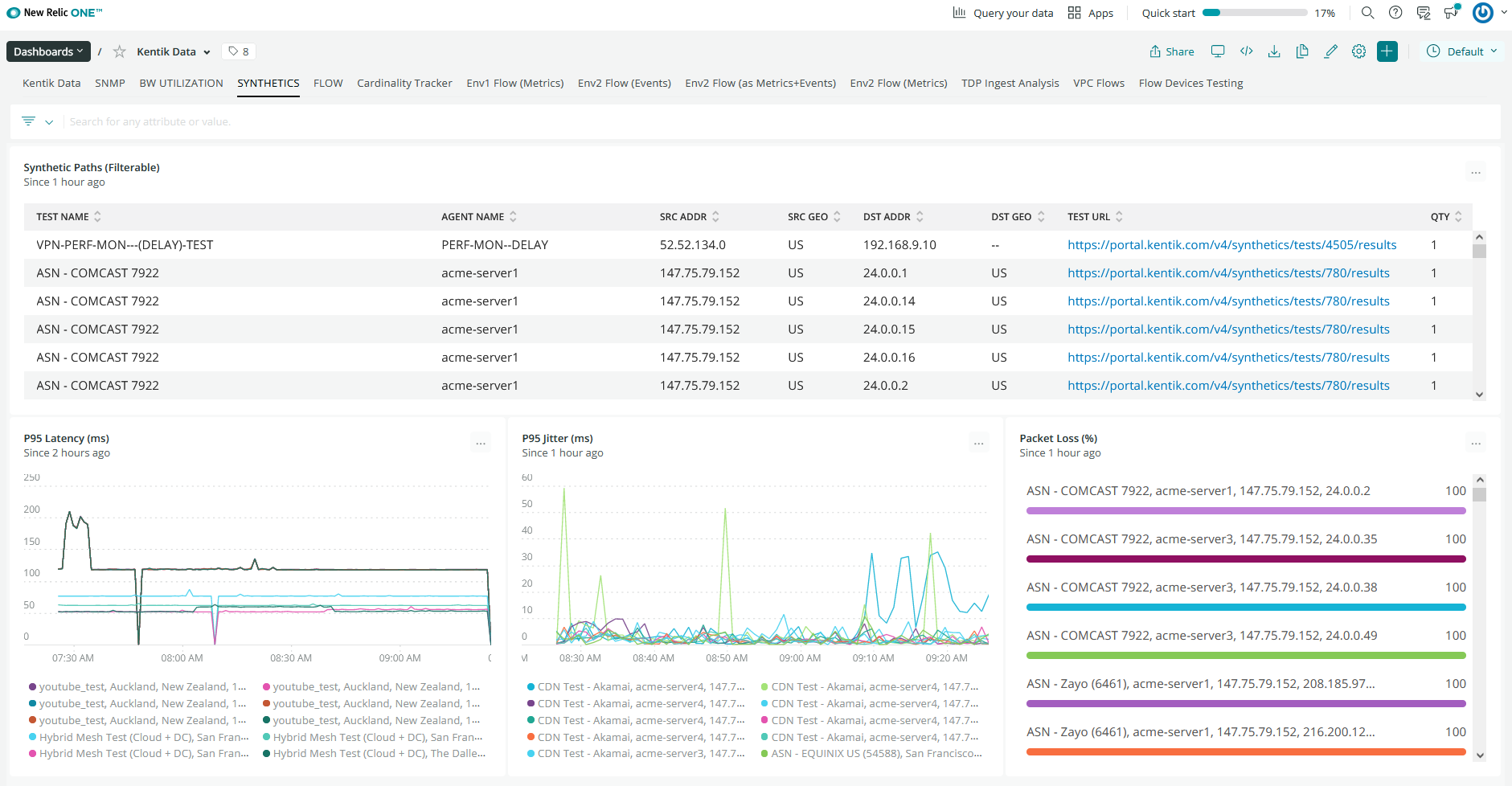Open the Default time picker dropdown
The image size is (1512, 786).
coord(1462,51)
